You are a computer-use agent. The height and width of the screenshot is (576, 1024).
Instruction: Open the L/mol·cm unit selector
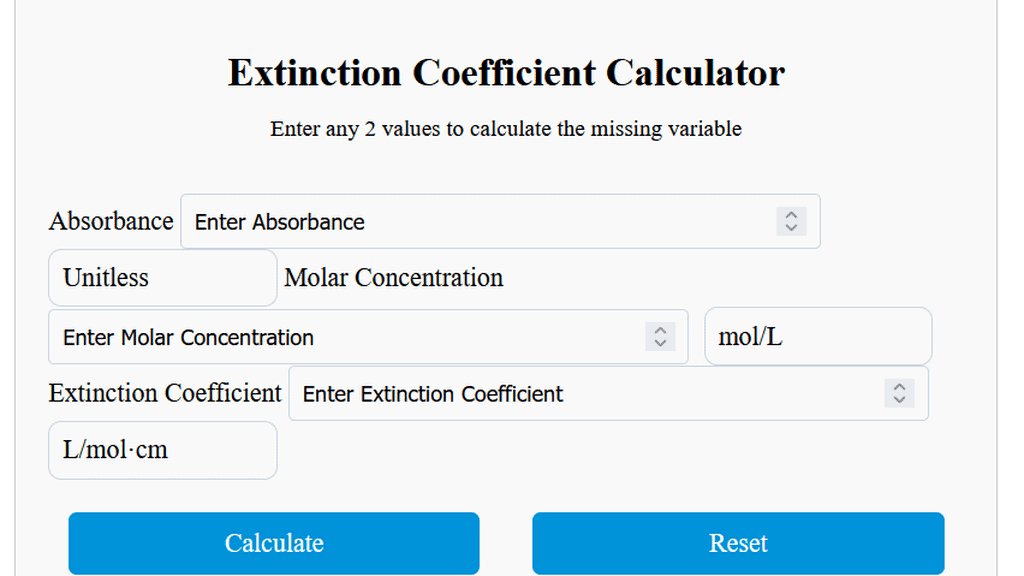tap(162, 450)
